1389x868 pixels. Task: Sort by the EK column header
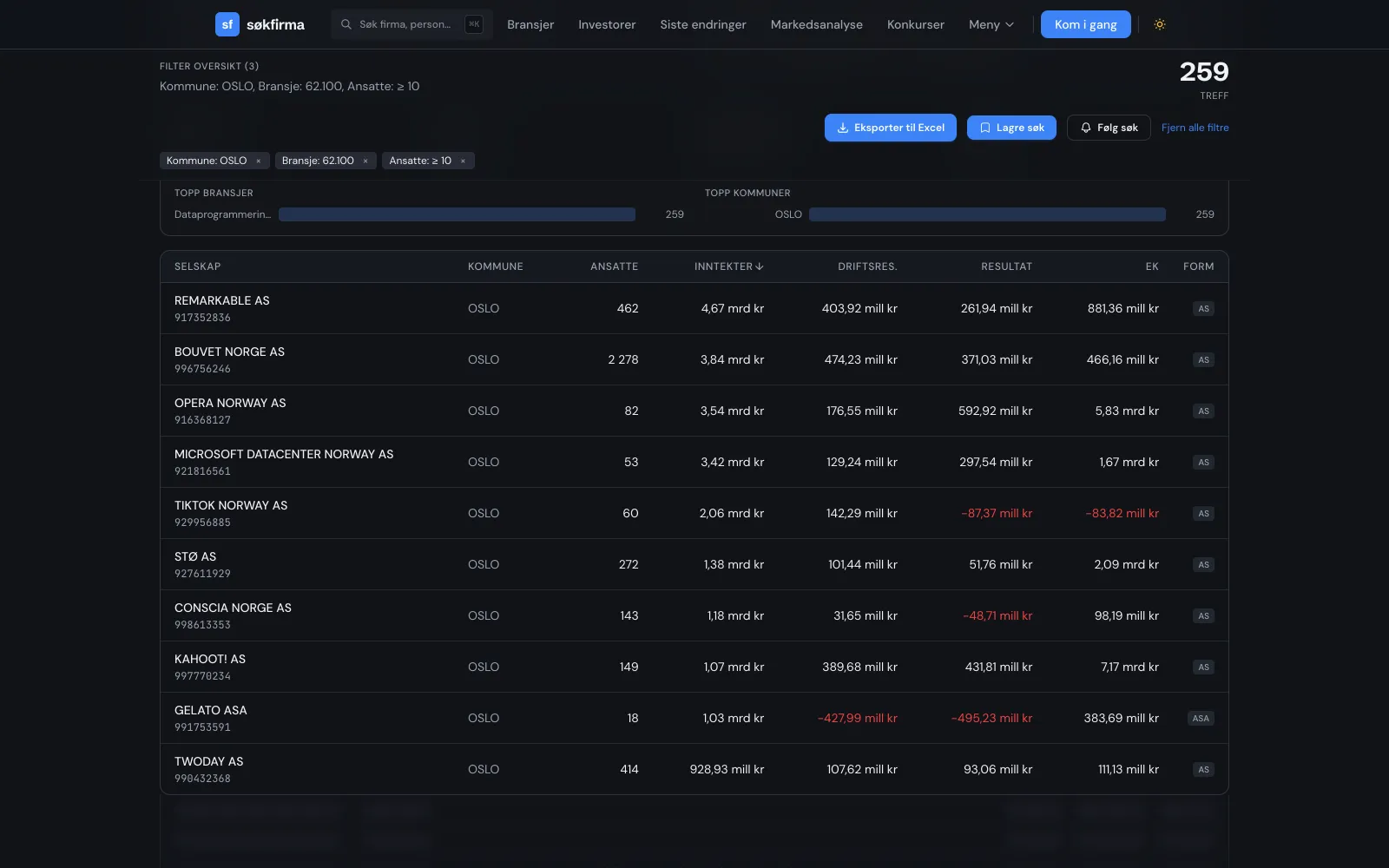[x=1152, y=266]
